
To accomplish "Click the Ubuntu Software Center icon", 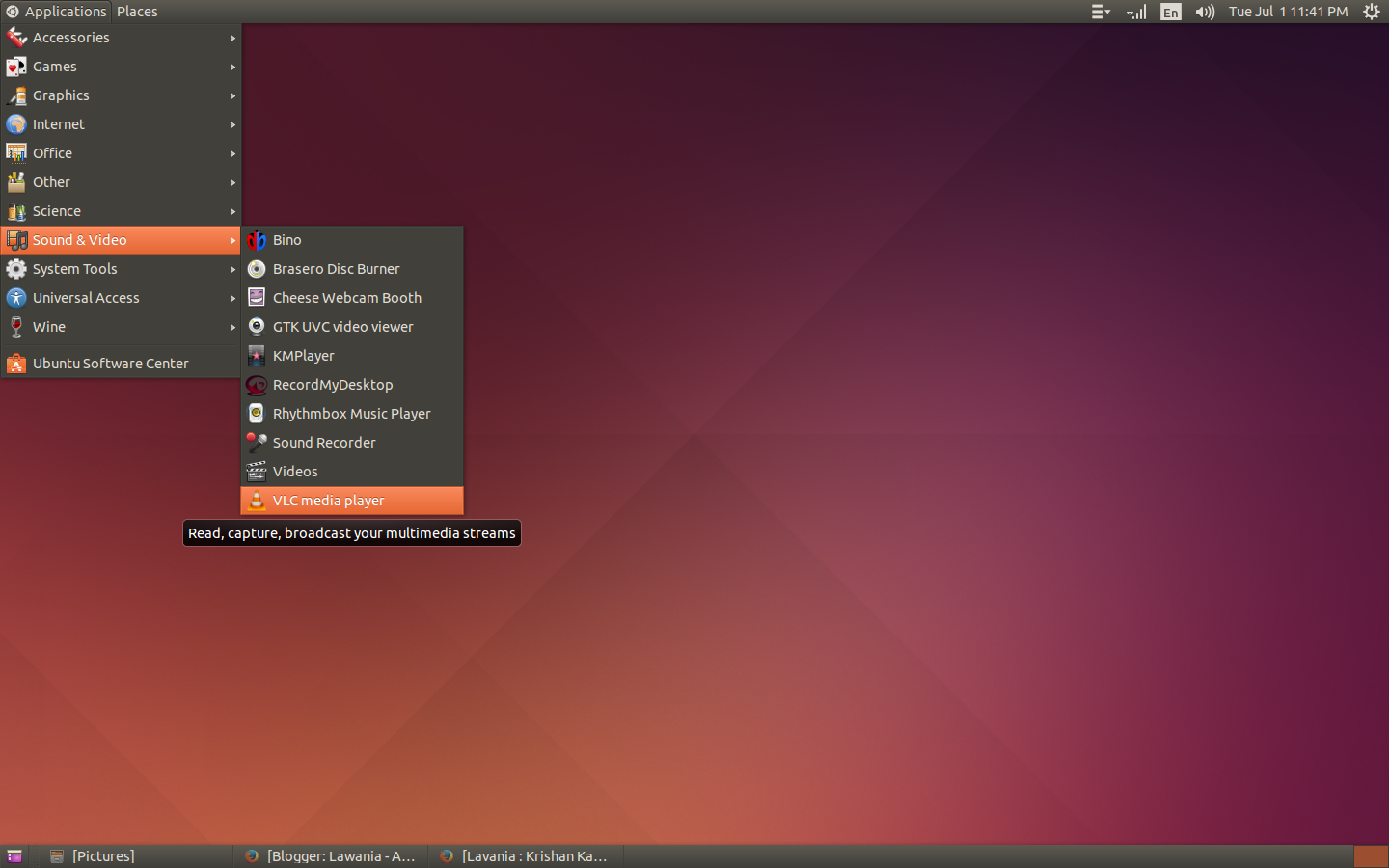I will 16,364.
